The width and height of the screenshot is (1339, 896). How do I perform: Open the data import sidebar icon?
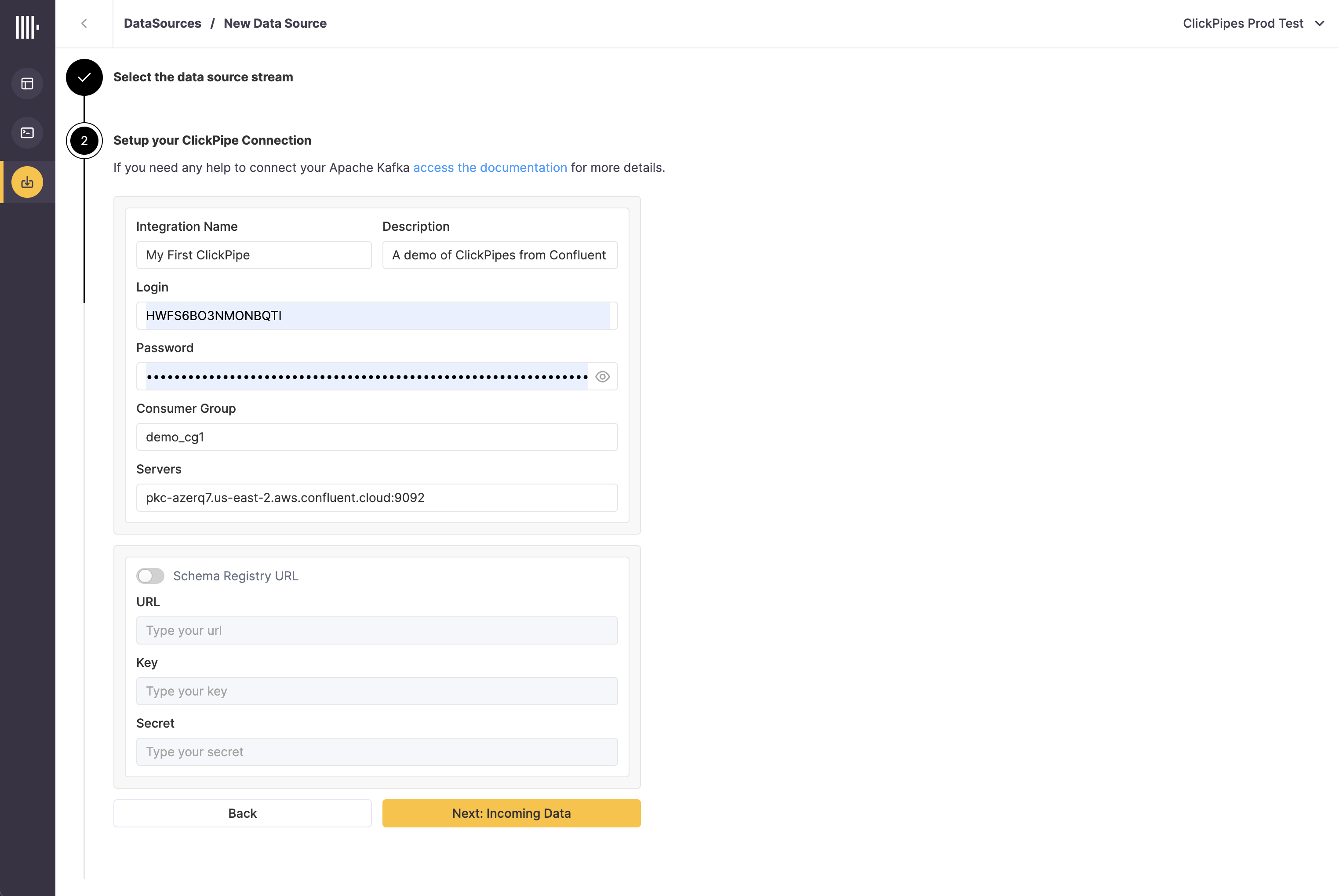(27, 182)
